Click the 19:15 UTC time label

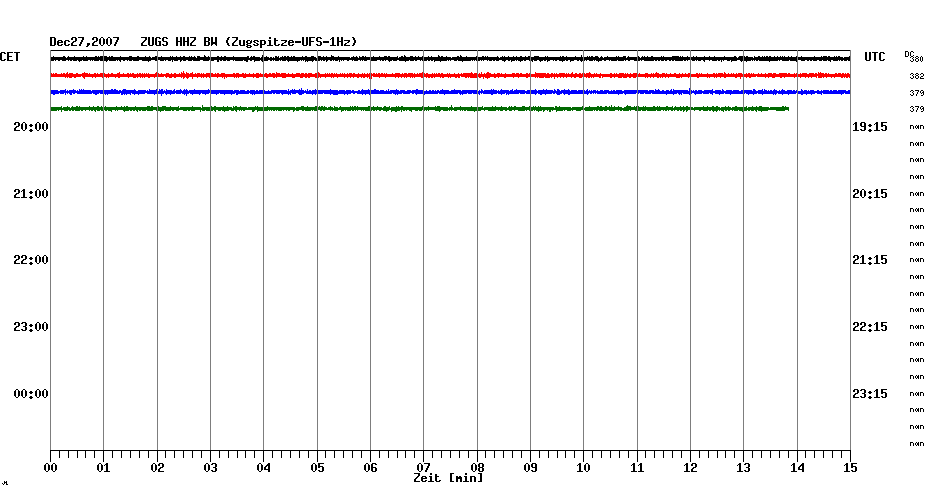[870, 127]
